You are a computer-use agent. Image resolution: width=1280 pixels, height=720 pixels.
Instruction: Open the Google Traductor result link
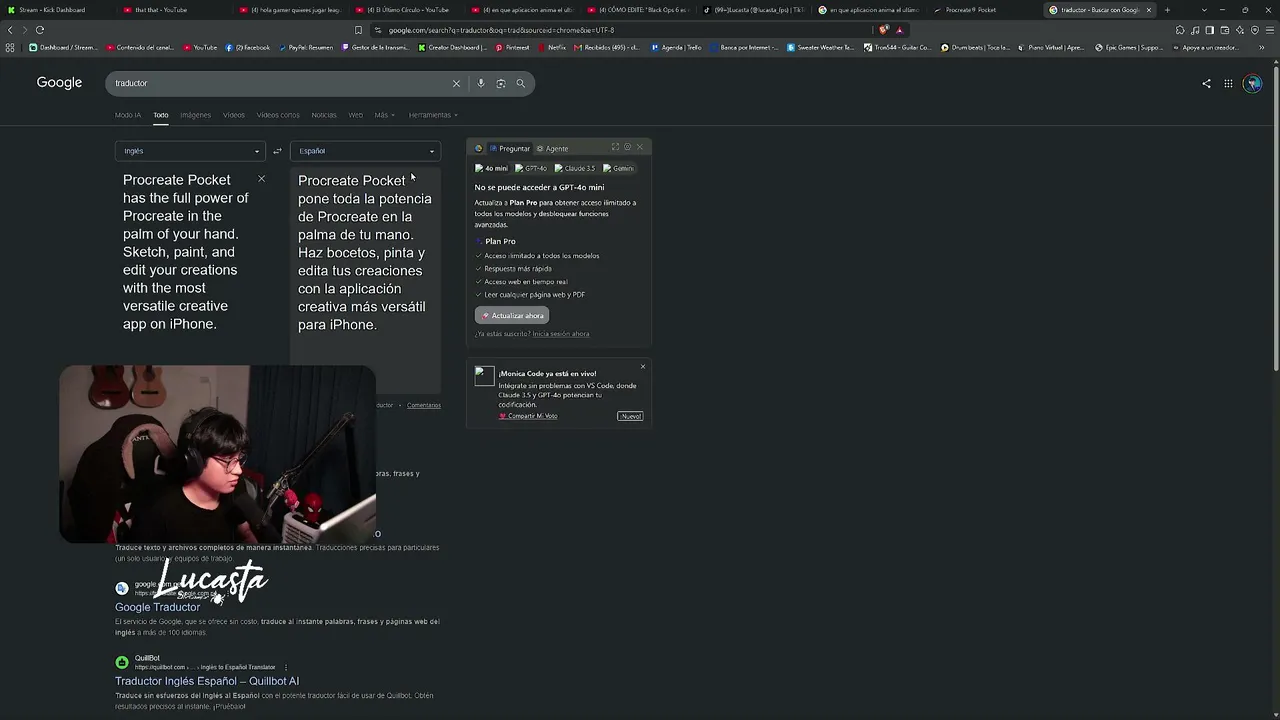pyautogui.click(x=157, y=607)
